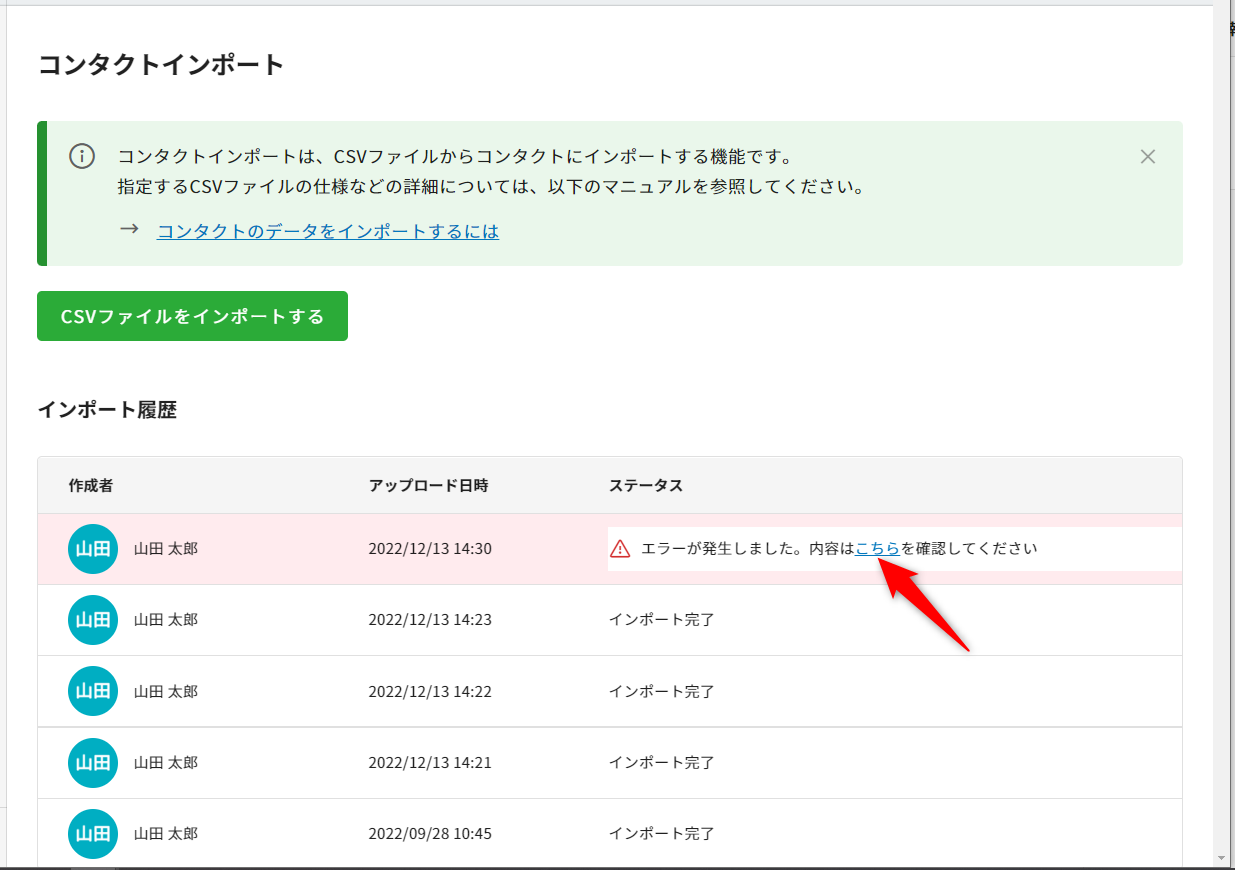Click the arrow icon before the manual link

(129, 230)
